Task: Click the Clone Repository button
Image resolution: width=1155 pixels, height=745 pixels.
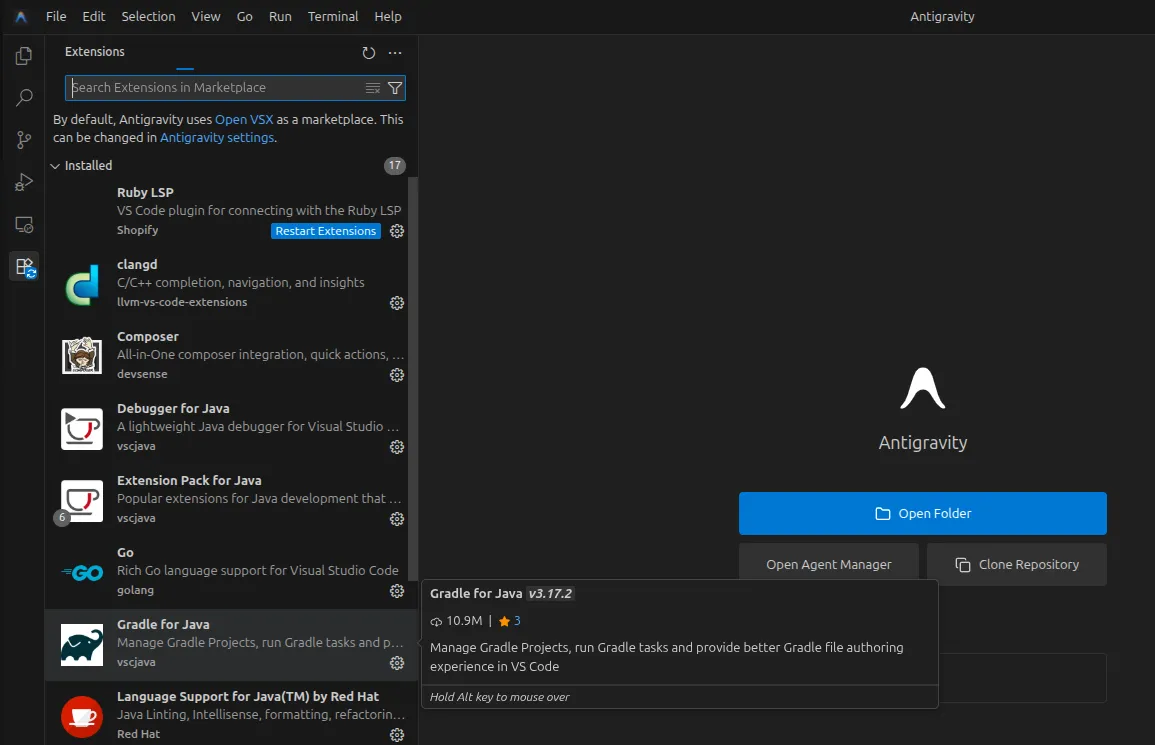Action: coord(1017,564)
